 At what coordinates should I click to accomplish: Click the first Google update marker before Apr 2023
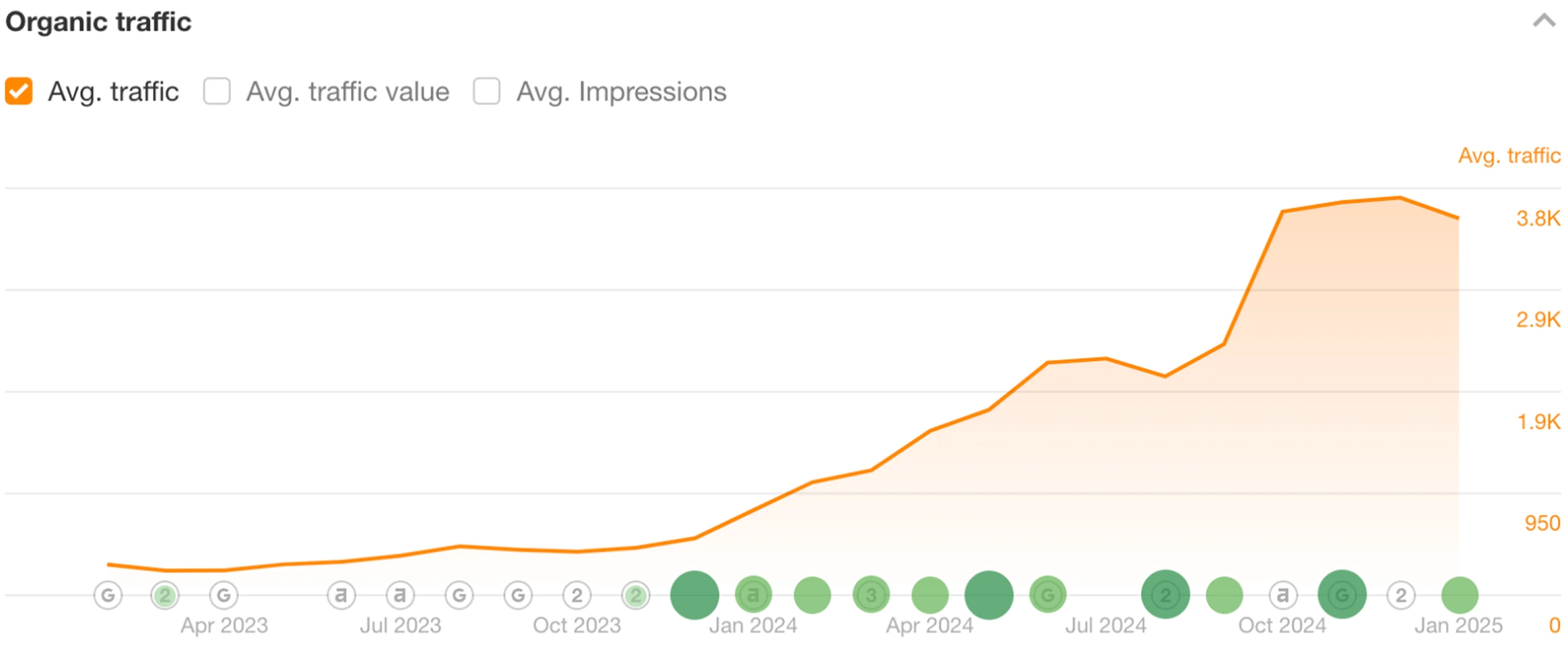tap(108, 594)
